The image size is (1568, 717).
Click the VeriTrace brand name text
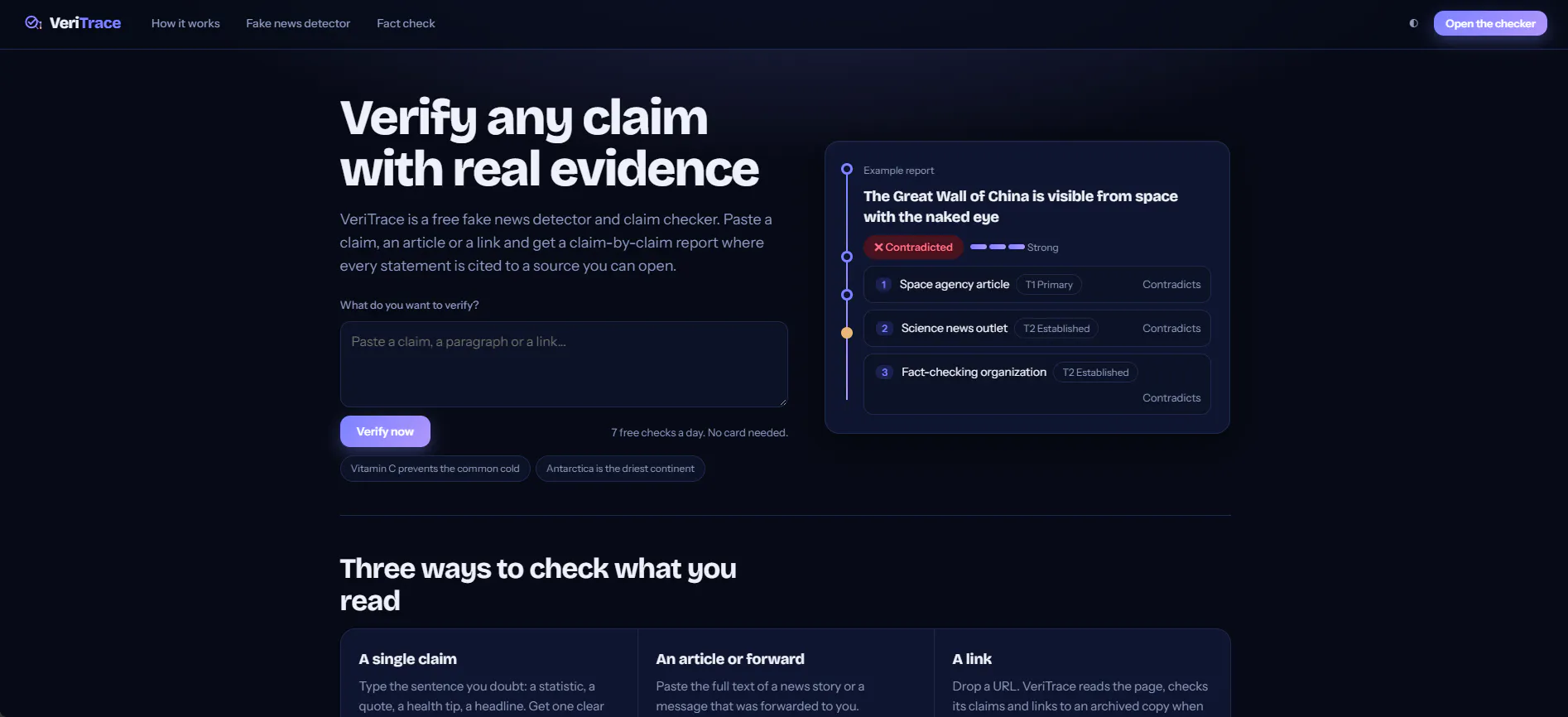click(85, 23)
